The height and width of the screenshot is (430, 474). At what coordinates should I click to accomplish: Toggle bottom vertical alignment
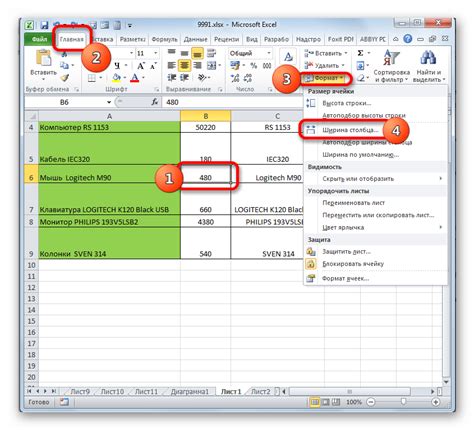[197, 53]
